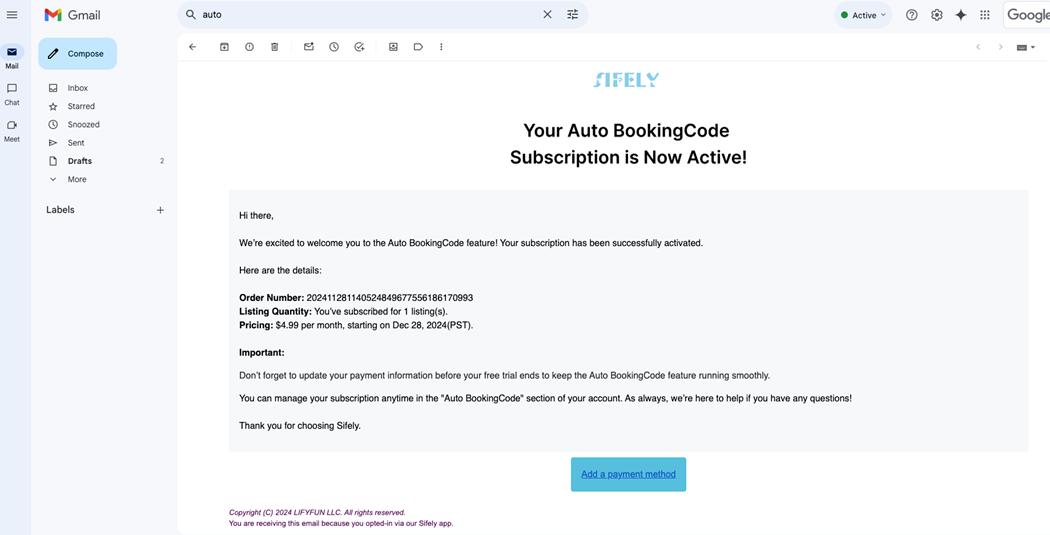
Task: Click the Gmail logo
Action: [x=72, y=15]
